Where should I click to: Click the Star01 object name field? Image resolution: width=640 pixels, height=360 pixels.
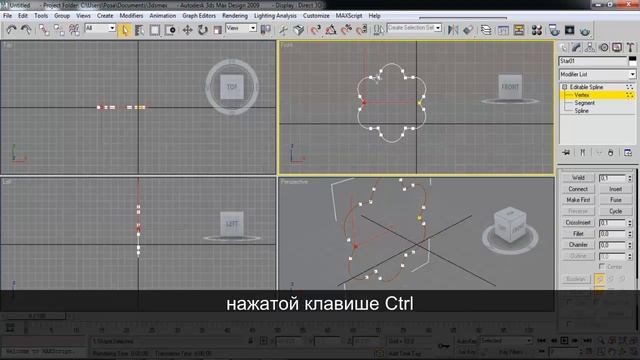593,61
